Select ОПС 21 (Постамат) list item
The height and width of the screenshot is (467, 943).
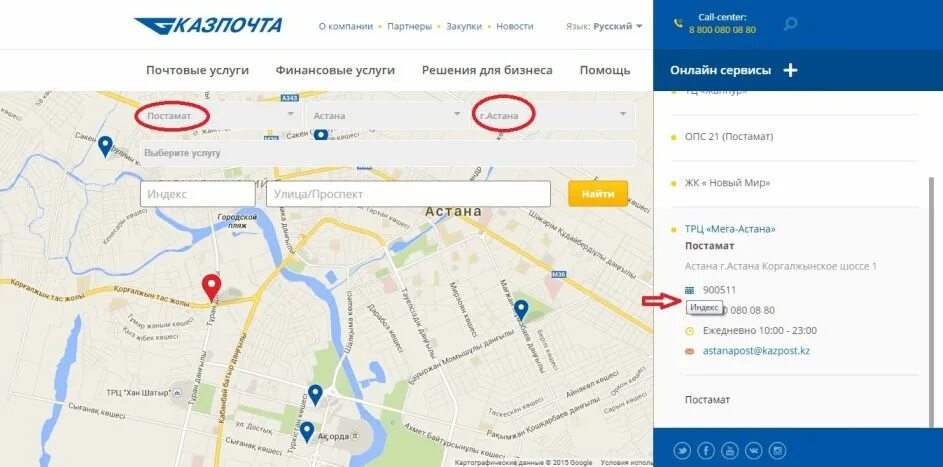[728, 137]
